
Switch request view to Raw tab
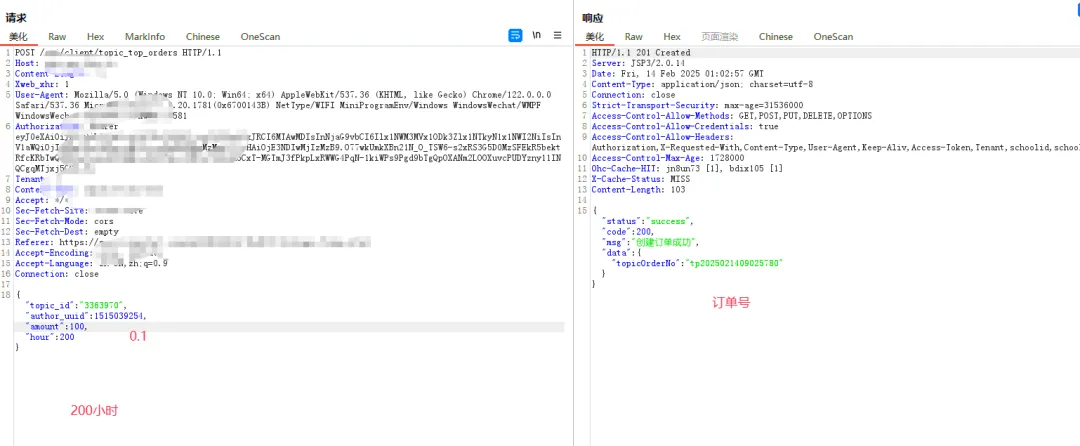click(x=57, y=36)
